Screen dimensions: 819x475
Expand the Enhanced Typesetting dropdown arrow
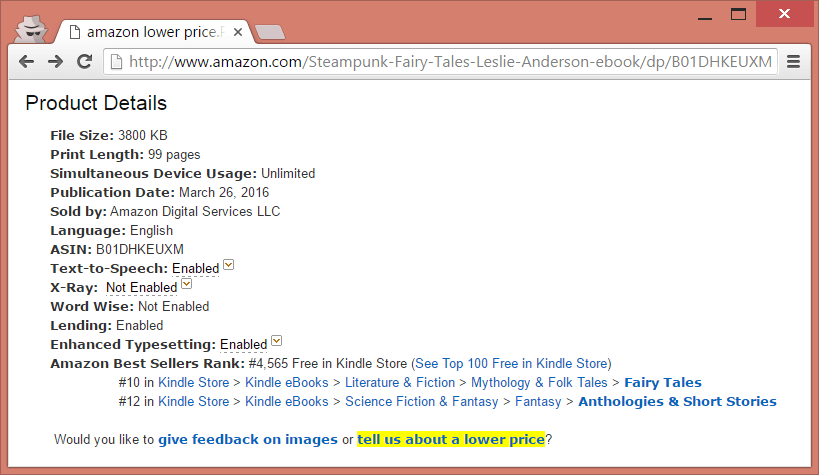click(x=277, y=341)
